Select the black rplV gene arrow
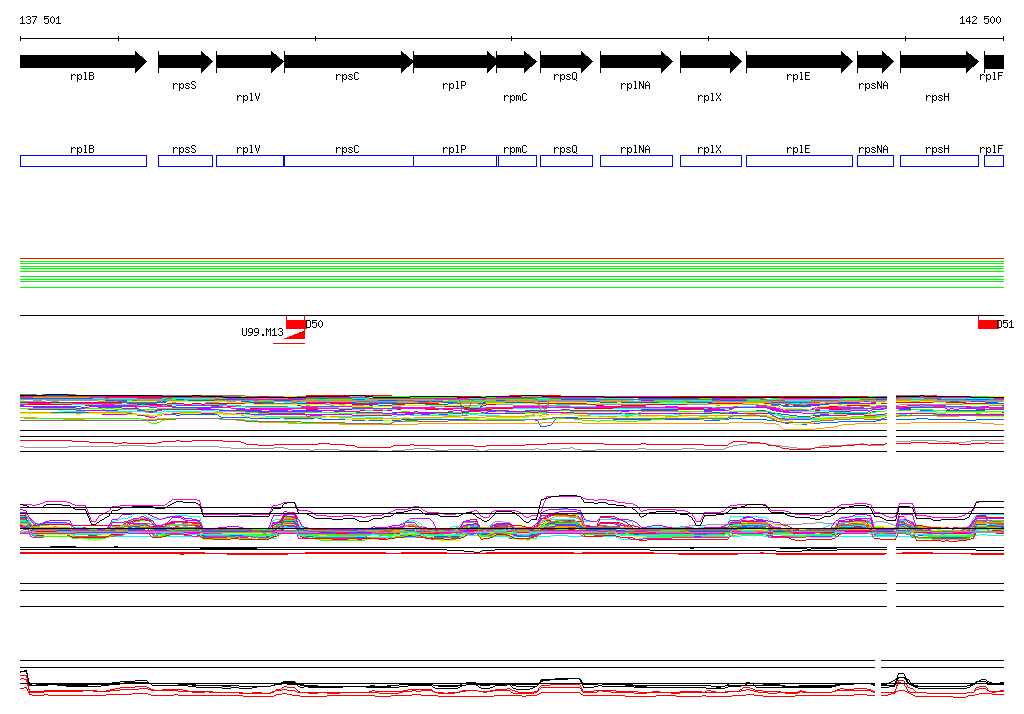Screen dimensions: 1024x714 coord(249,62)
